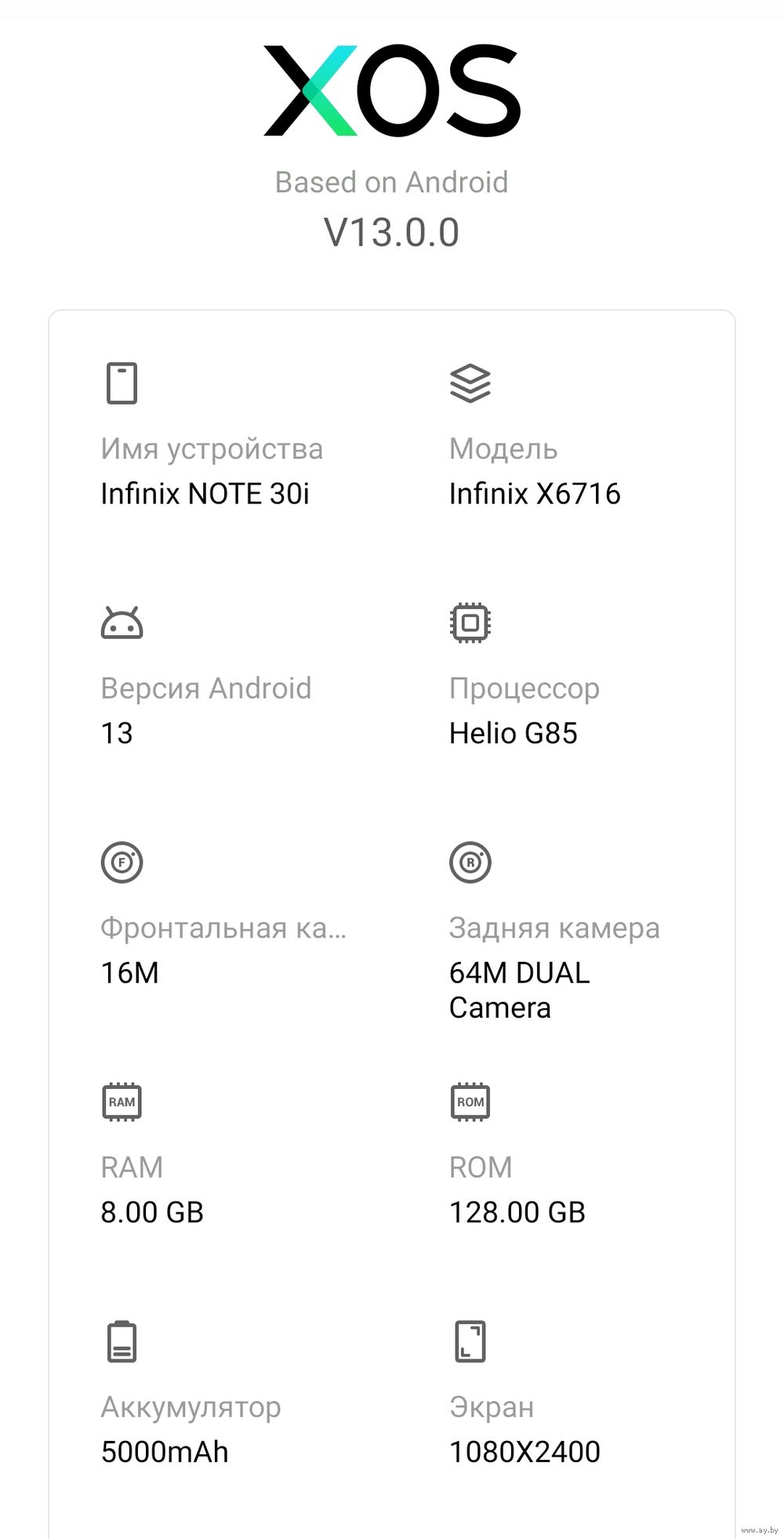Tap the Android robot version icon
This screenshot has height=1539, width=784.
tap(122, 623)
